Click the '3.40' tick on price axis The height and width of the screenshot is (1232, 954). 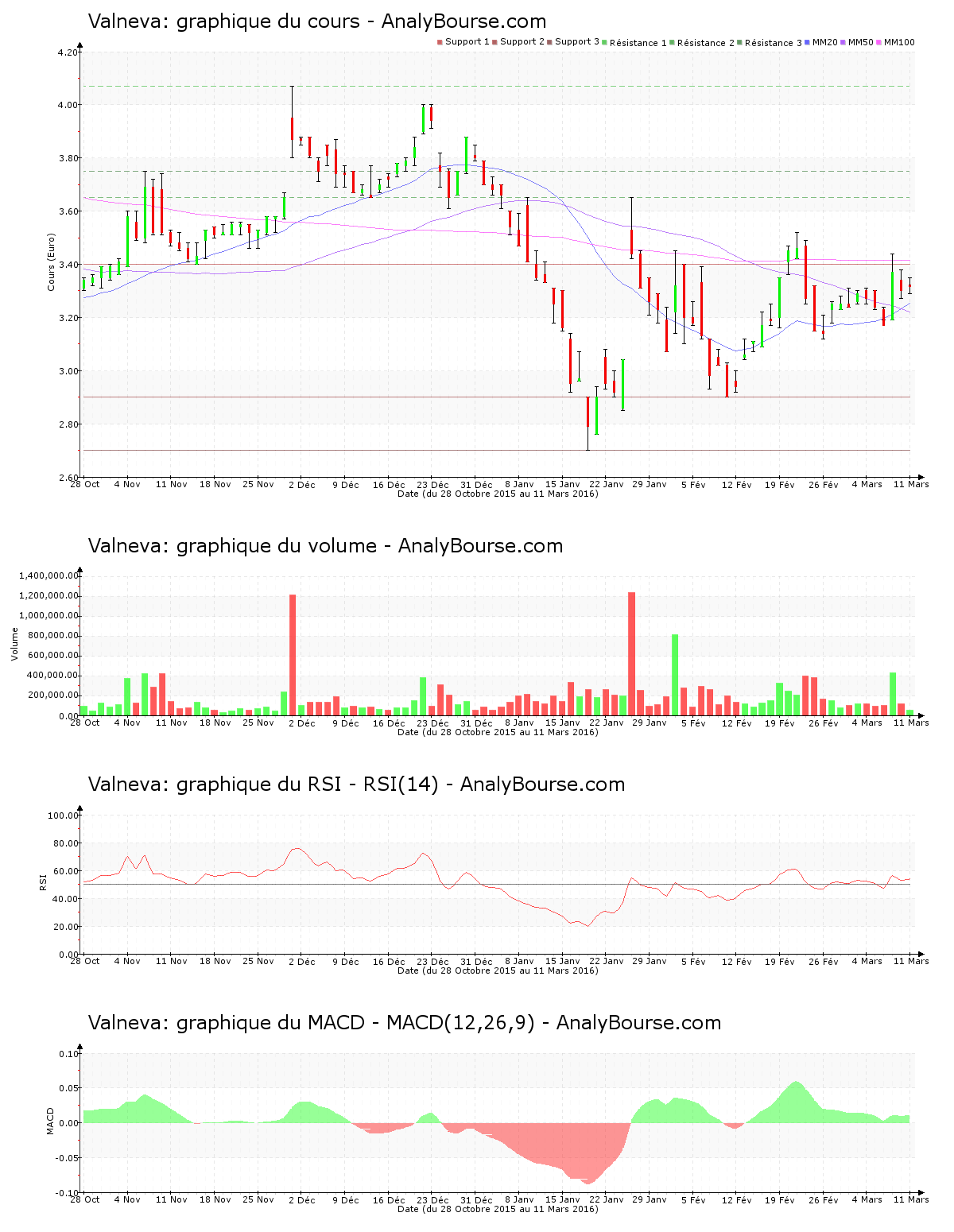[68, 265]
